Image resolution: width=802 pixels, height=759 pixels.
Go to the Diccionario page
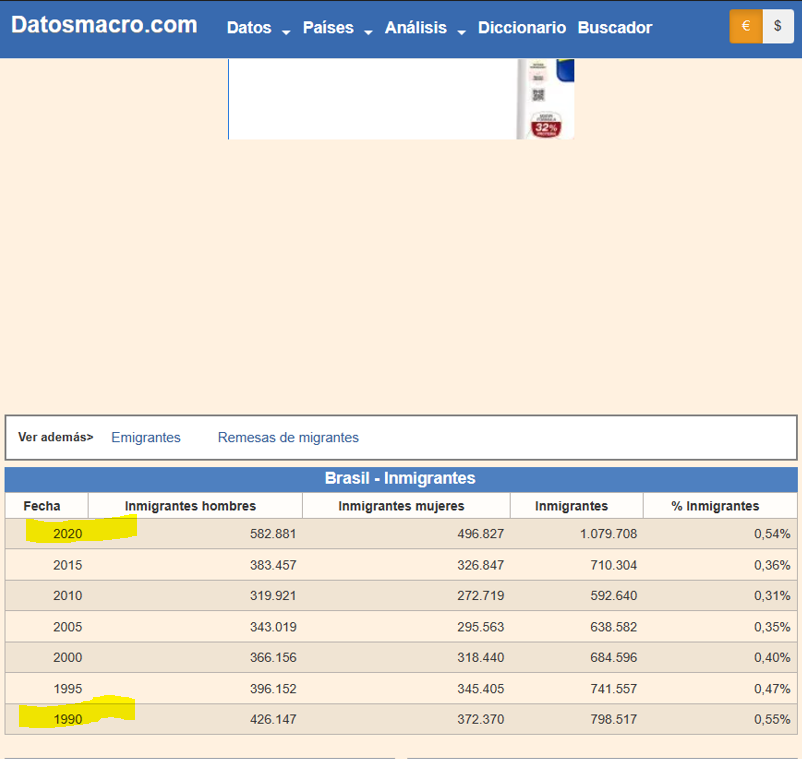(x=521, y=28)
